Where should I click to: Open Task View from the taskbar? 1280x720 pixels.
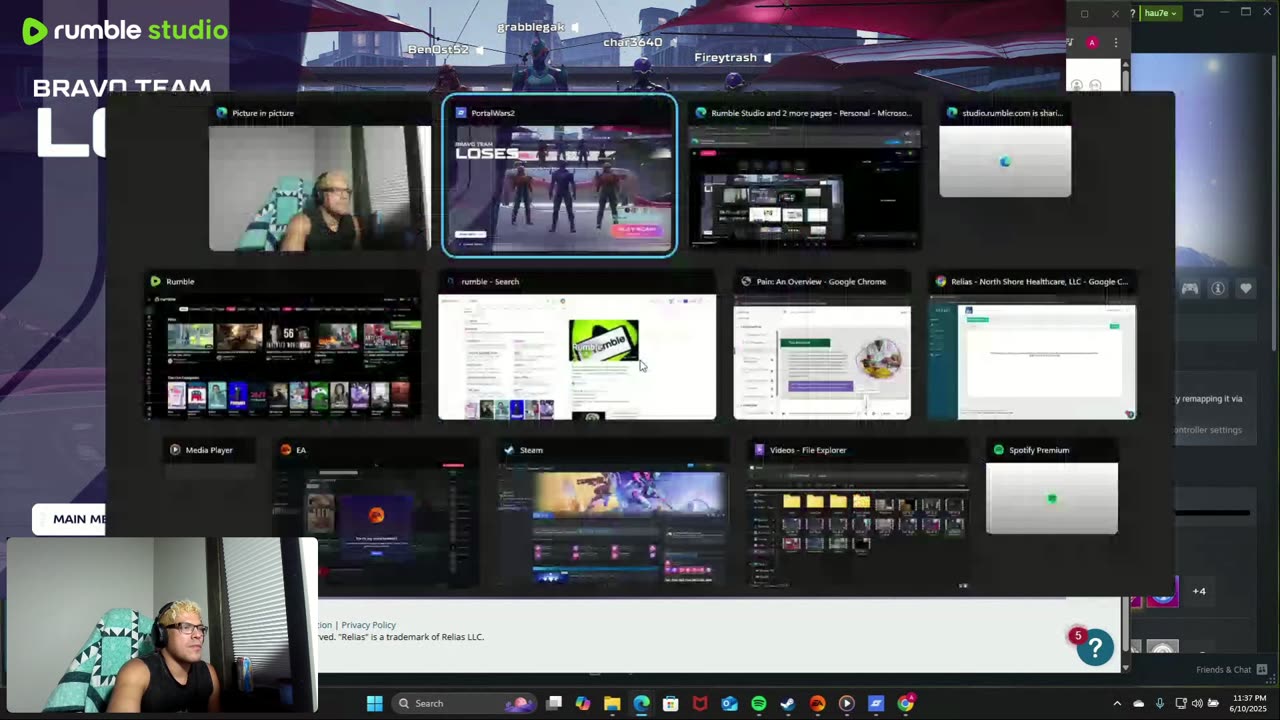coord(554,703)
